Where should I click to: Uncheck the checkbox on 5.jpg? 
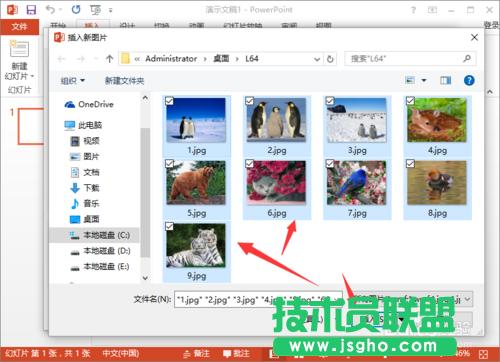click(169, 164)
